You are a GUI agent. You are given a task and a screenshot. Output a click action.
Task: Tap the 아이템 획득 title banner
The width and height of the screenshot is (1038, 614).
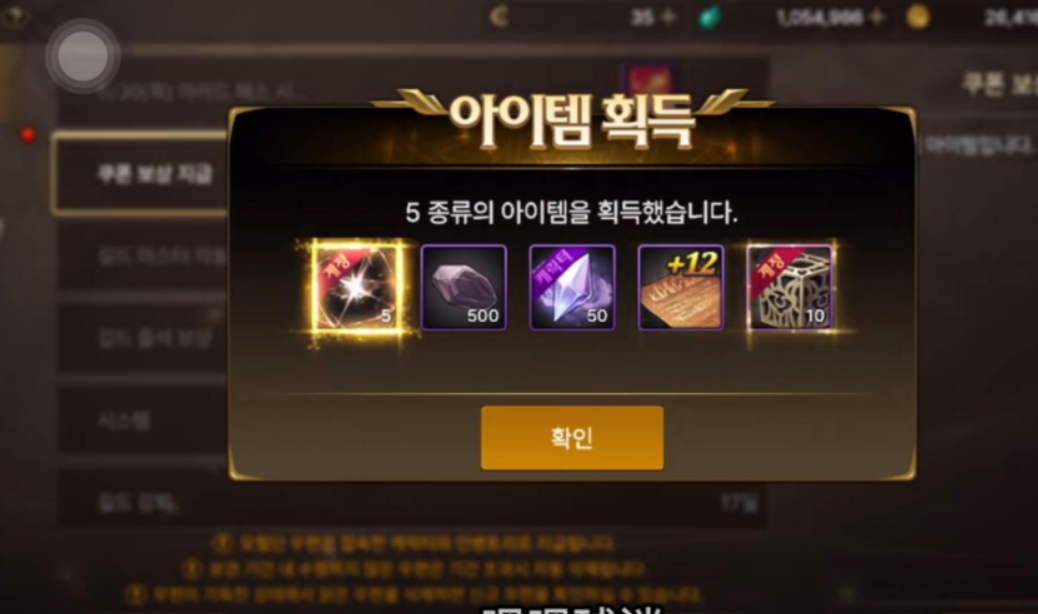(572, 120)
